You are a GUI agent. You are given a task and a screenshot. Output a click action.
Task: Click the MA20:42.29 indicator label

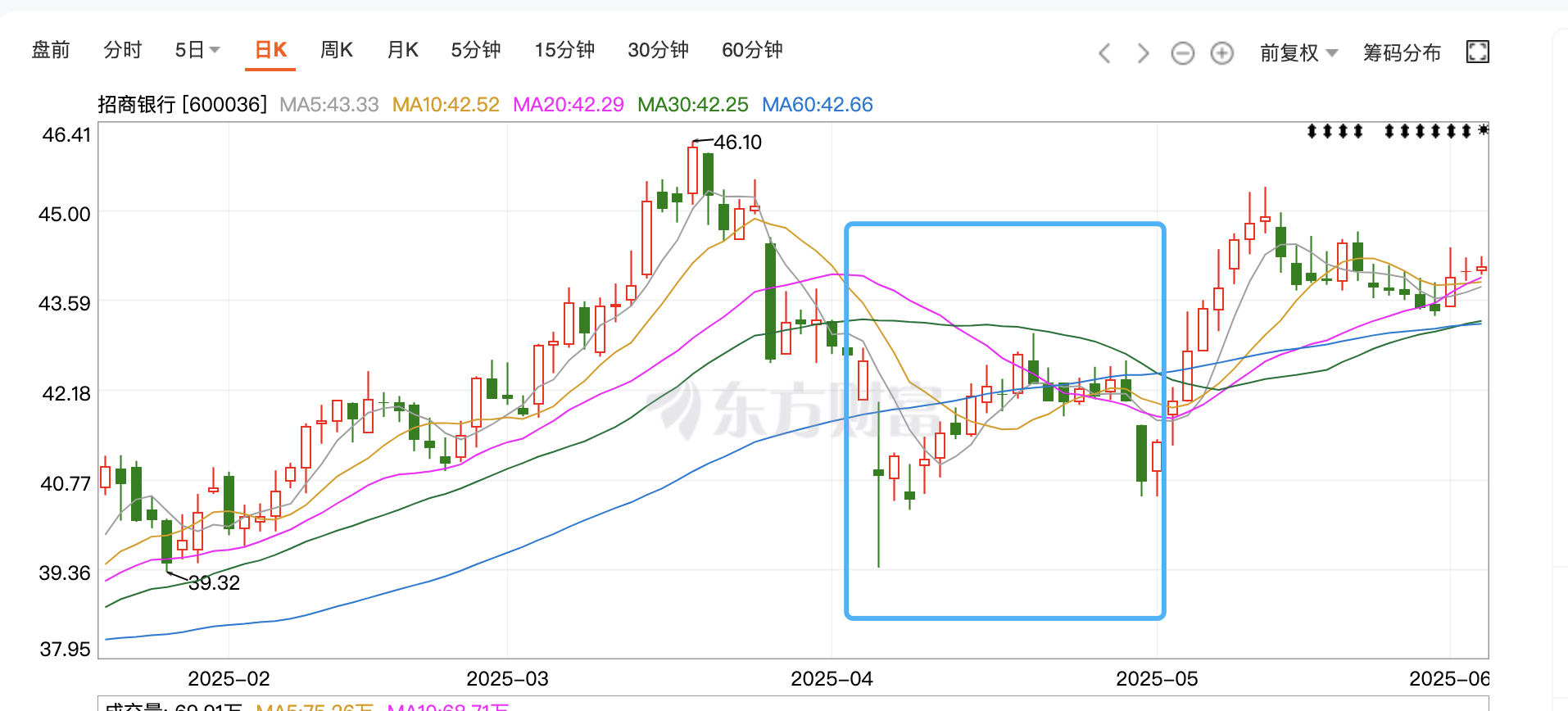click(569, 105)
